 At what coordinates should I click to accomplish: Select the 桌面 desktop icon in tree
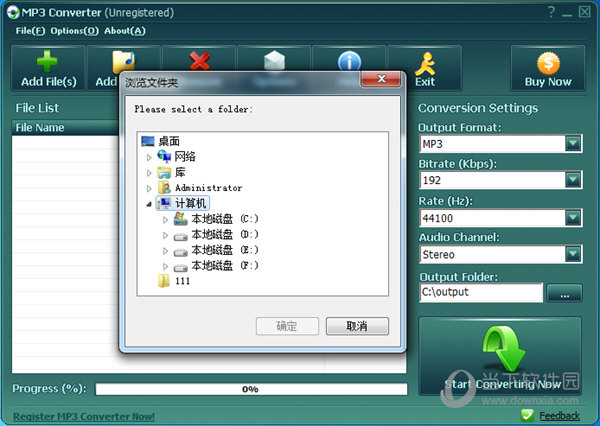coord(148,141)
